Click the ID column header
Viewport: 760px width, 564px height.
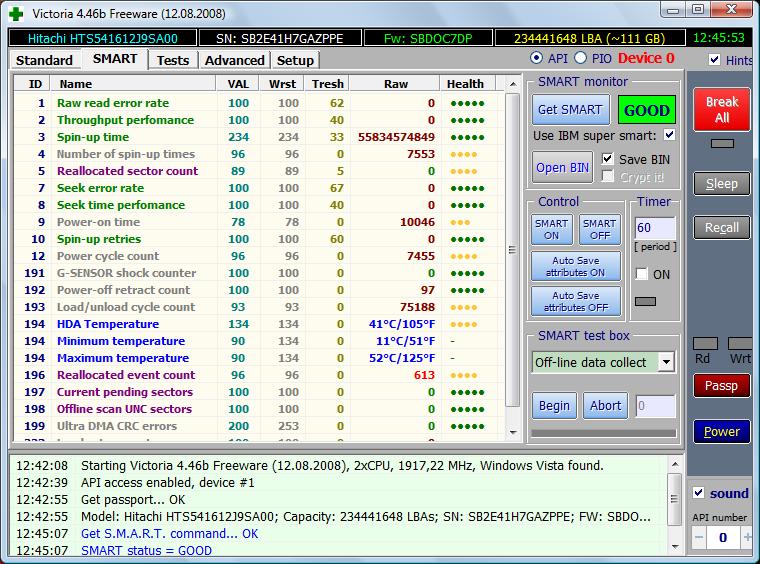[x=32, y=84]
